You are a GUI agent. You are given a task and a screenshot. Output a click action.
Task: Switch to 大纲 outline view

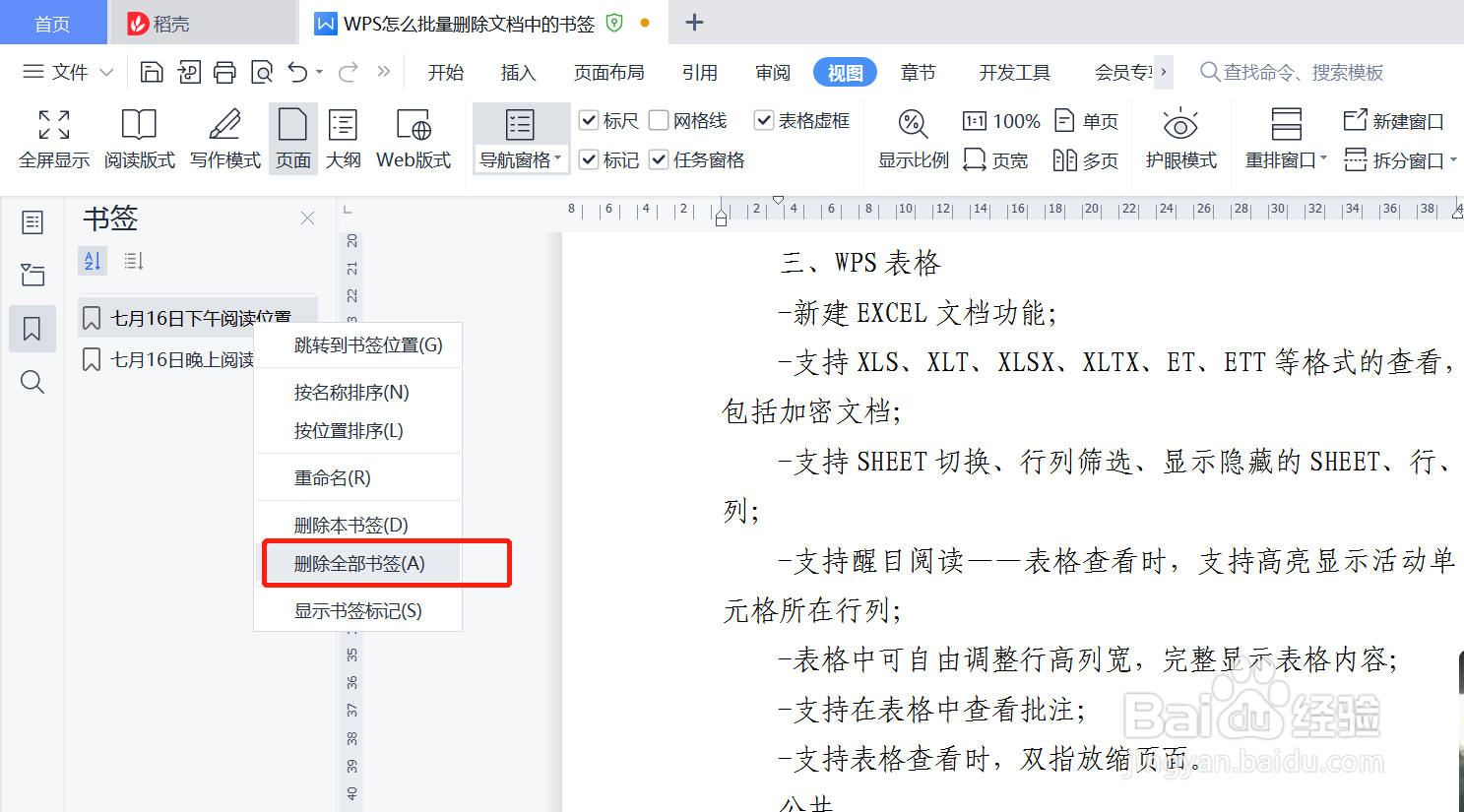coord(343,139)
